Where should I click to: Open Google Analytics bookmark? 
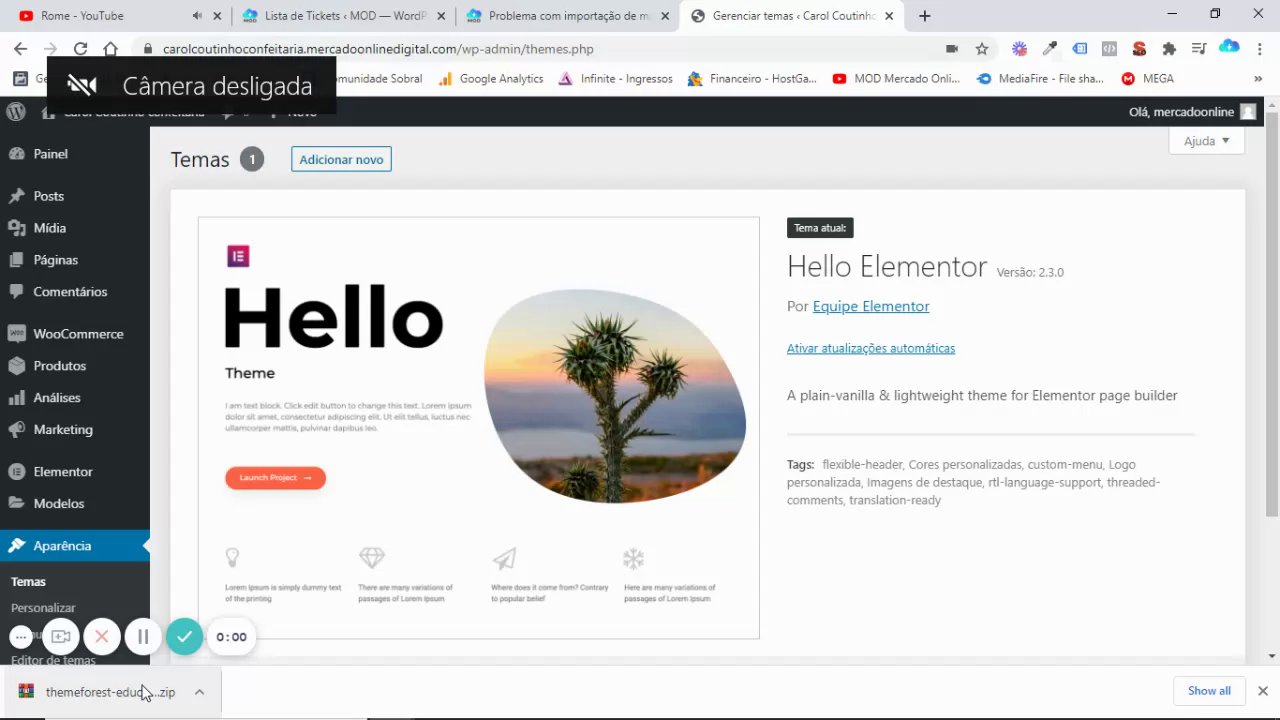click(x=490, y=79)
